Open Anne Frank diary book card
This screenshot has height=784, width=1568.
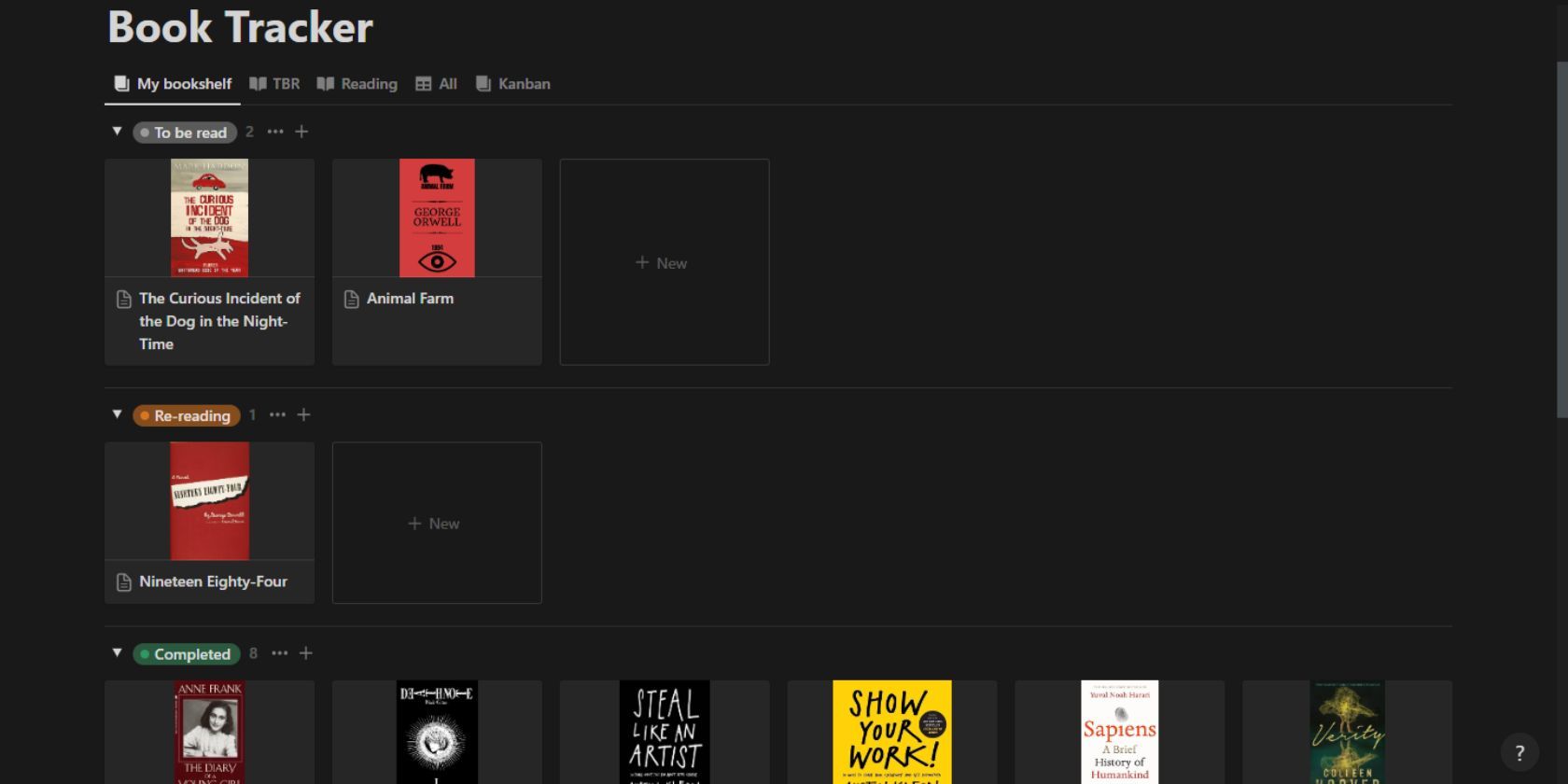click(209, 733)
